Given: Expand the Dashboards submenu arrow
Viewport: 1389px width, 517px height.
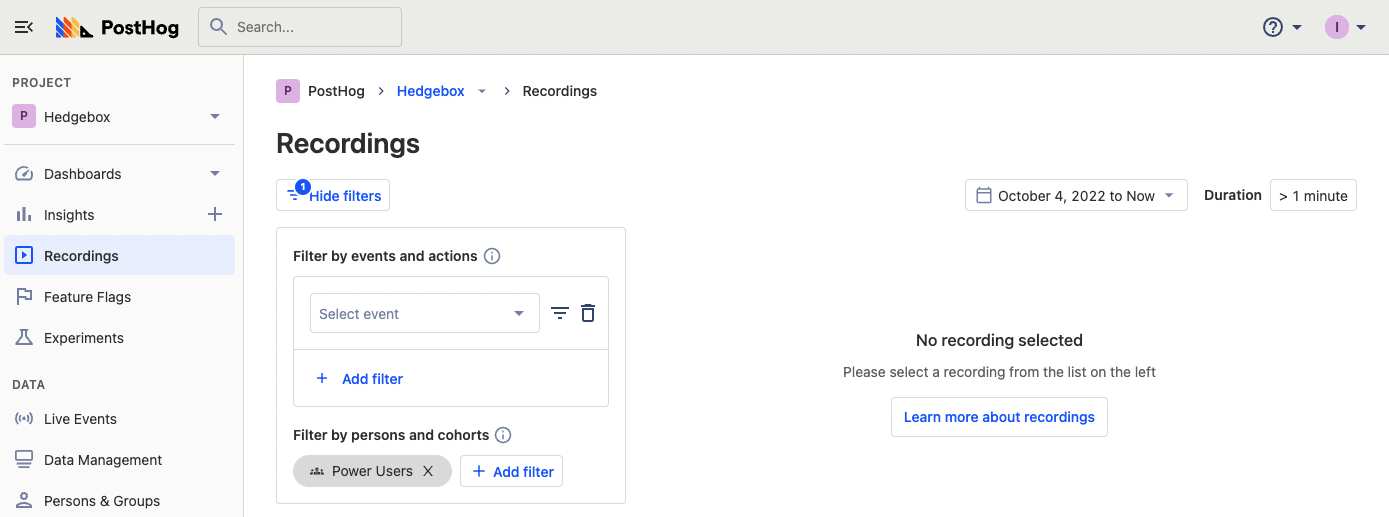Looking at the screenshot, I should tap(214, 174).
